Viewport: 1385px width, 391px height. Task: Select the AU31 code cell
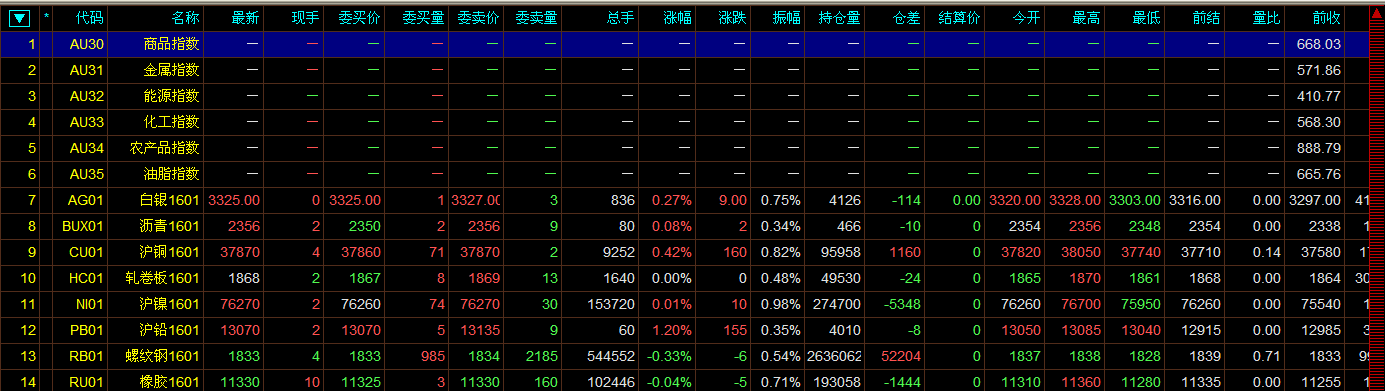click(x=87, y=70)
